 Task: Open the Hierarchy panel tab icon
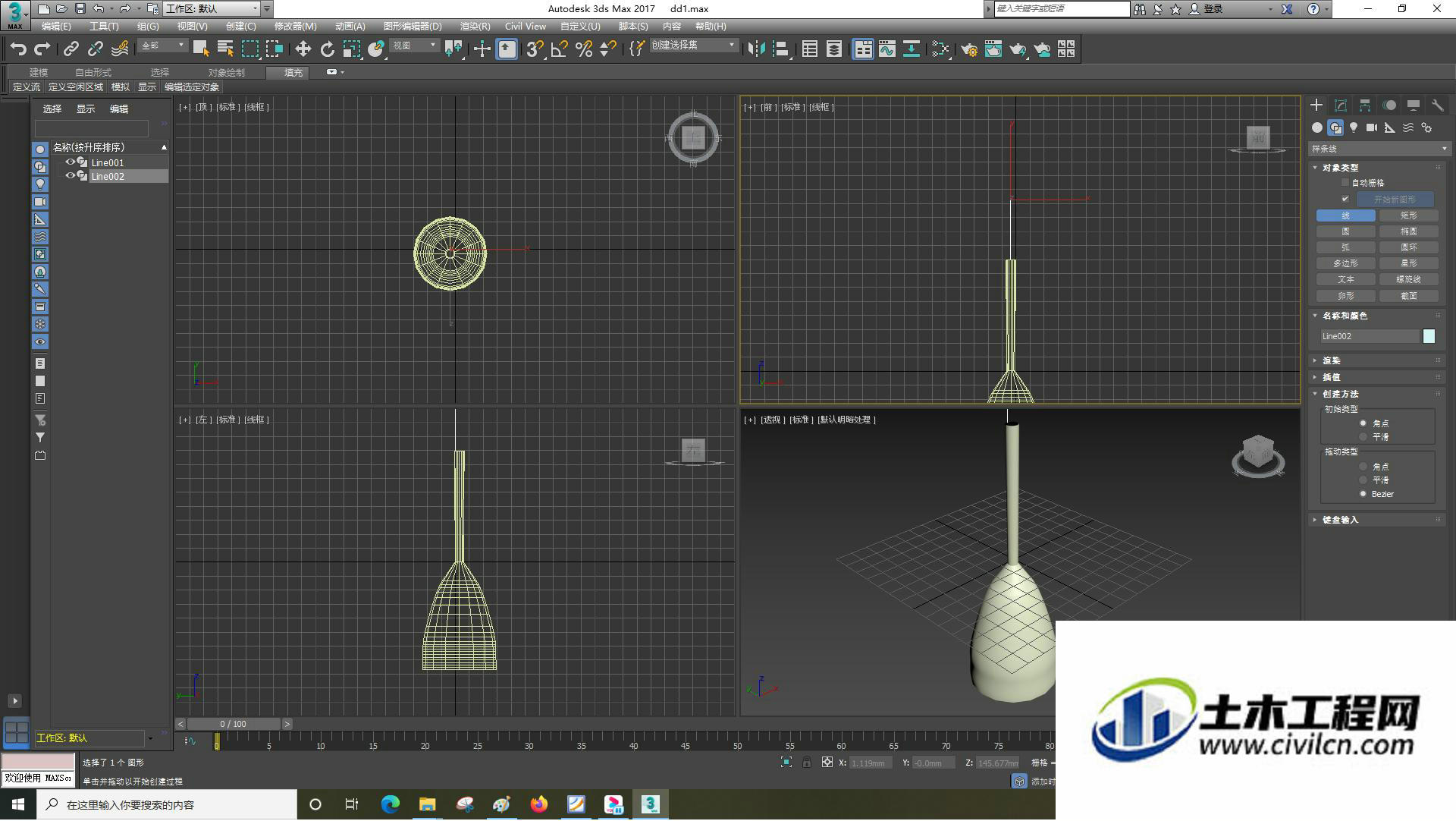[x=1365, y=105]
